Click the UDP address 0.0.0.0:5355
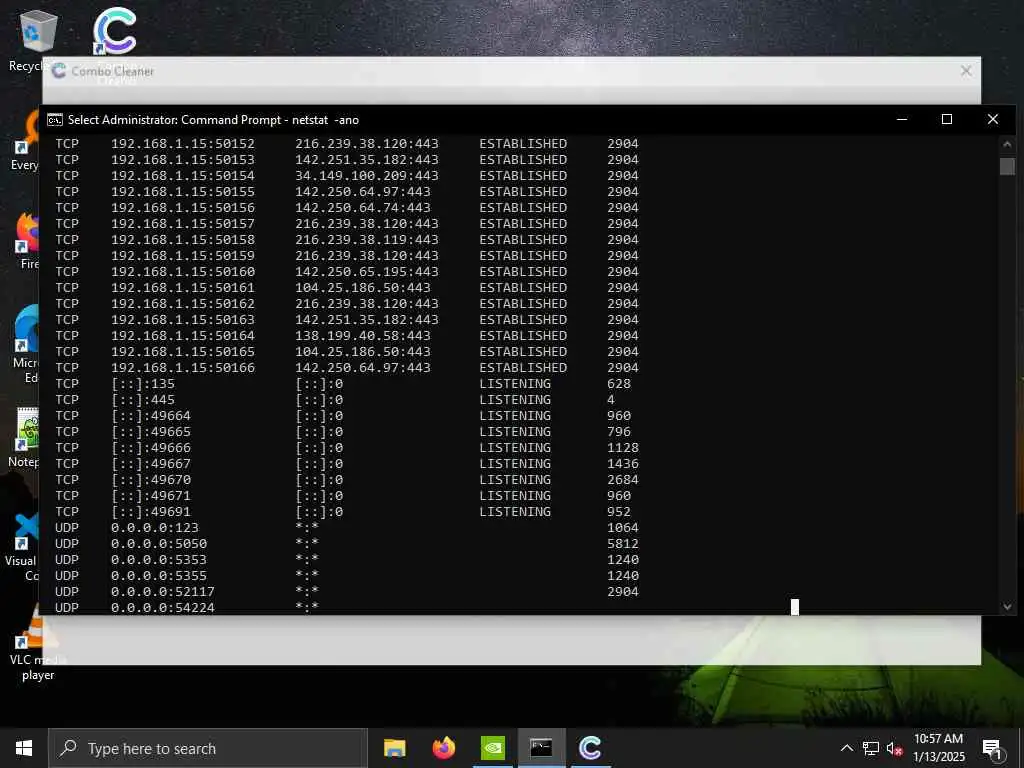Image resolution: width=1024 pixels, height=768 pixels. (159, 575)
